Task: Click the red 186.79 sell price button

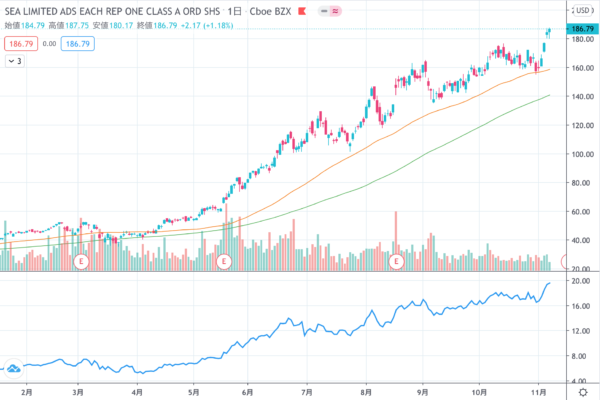Action: click(21, 44)
